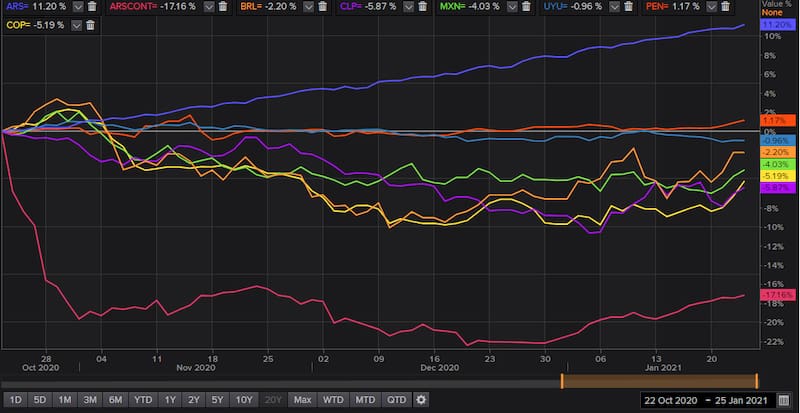This screenshot has width=800, height=413.
Task: Select the QTD period button
Action: (396, 400)
